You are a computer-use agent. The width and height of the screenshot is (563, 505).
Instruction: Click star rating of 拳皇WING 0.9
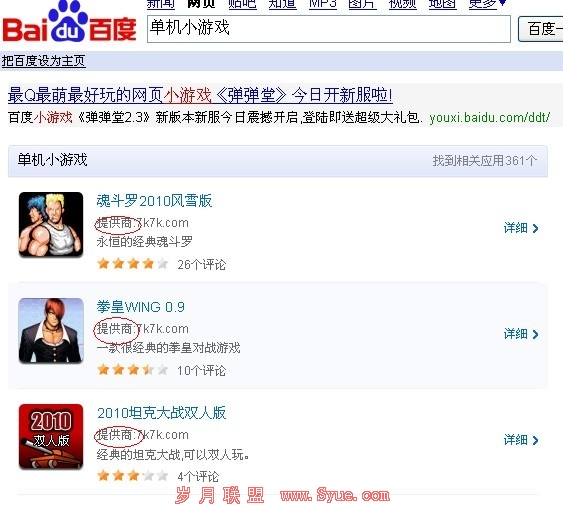point(133,370)
